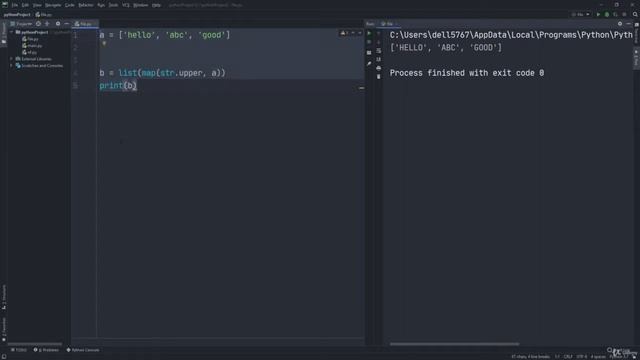640x360 pixels.
Task: Open the Python Console tool window tab
Action: point(83,350)
